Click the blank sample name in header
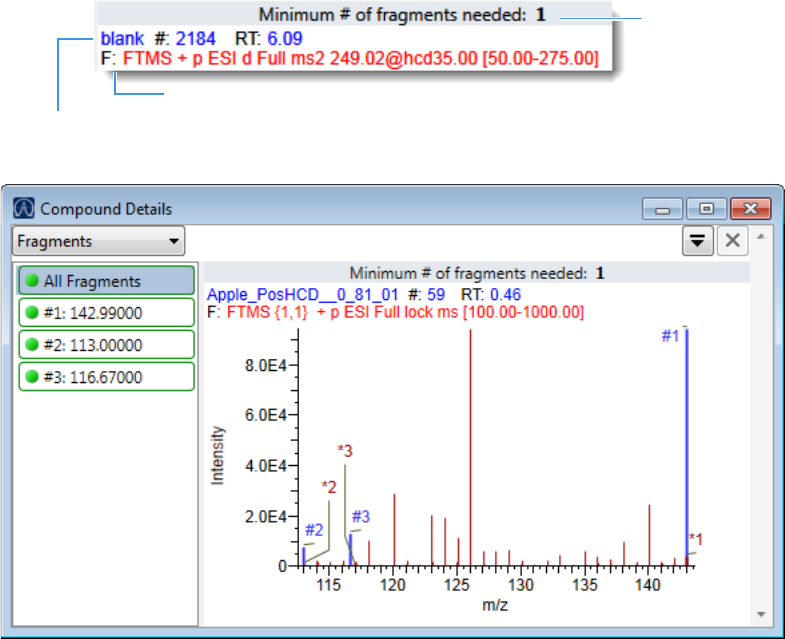Screen dimensions: 785x639 (x=122, y=39)
